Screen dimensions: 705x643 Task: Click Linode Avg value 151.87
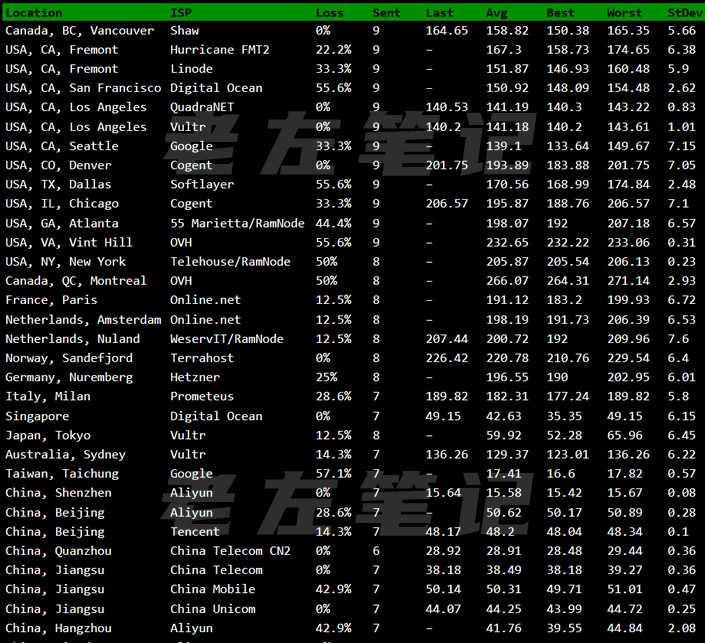tap(507, 69)
